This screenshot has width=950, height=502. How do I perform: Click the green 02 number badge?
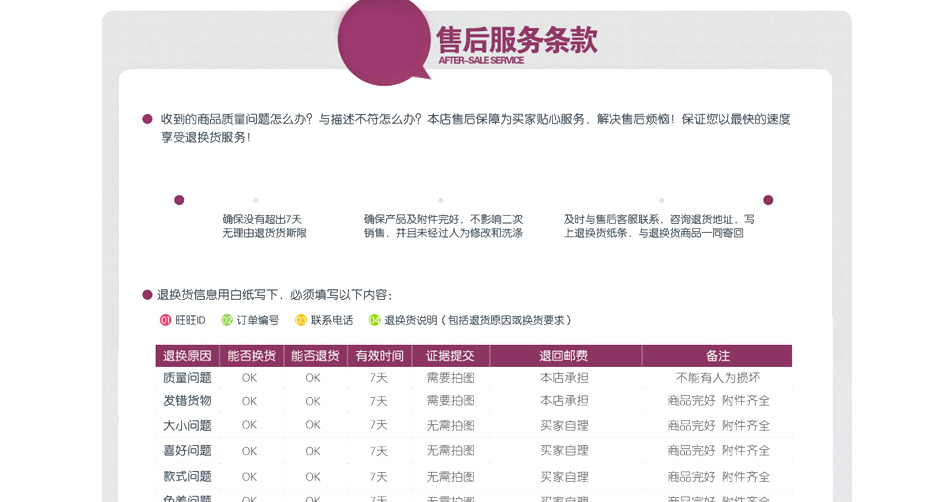227,320
